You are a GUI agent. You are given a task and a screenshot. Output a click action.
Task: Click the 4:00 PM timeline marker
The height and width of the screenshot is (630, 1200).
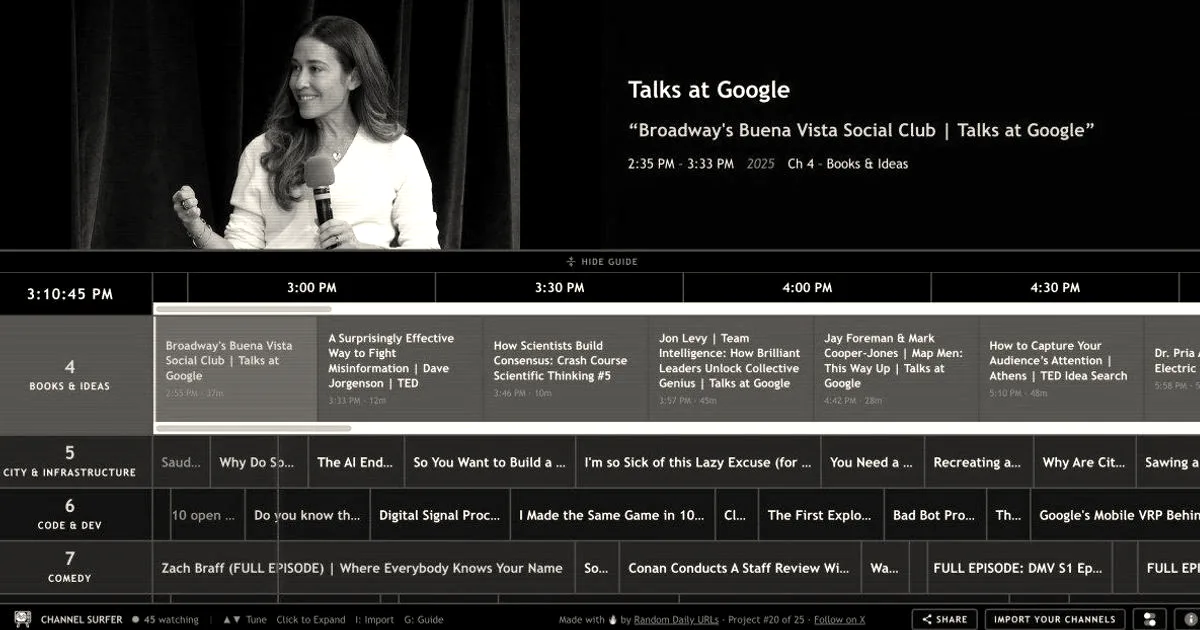coord(807,288)
